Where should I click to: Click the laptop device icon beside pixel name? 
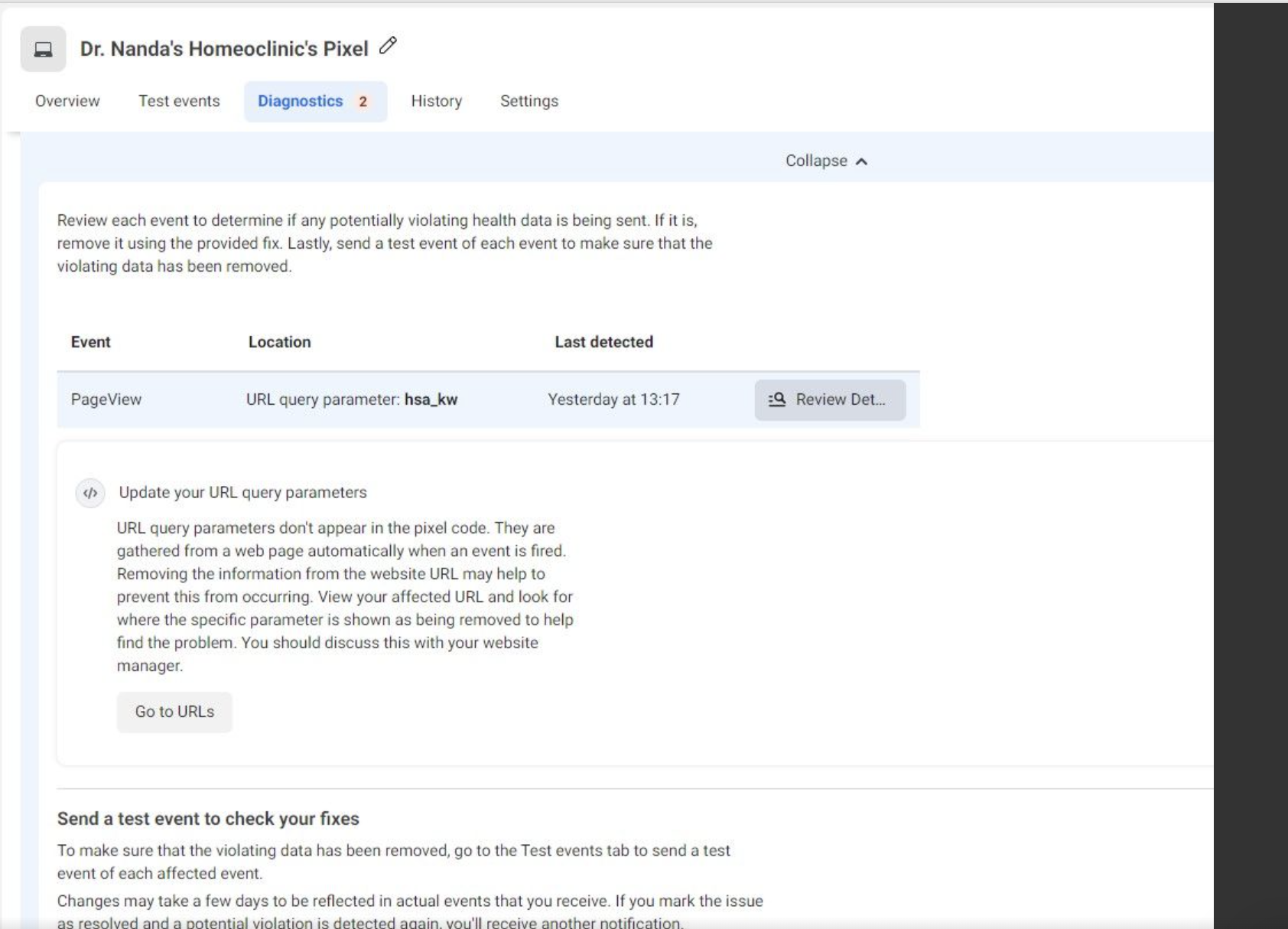[44, 49]
